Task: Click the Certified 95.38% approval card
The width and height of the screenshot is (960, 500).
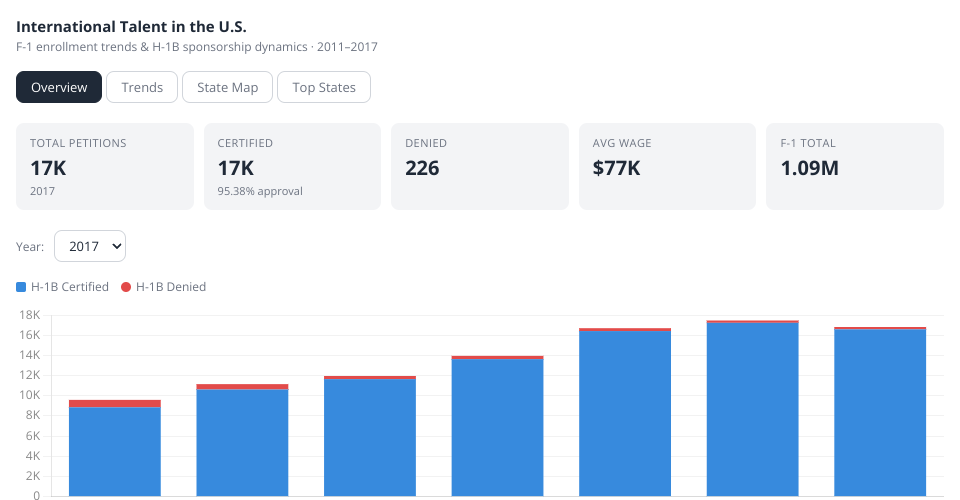Action: pyautogui.click(x=292, y=166)
